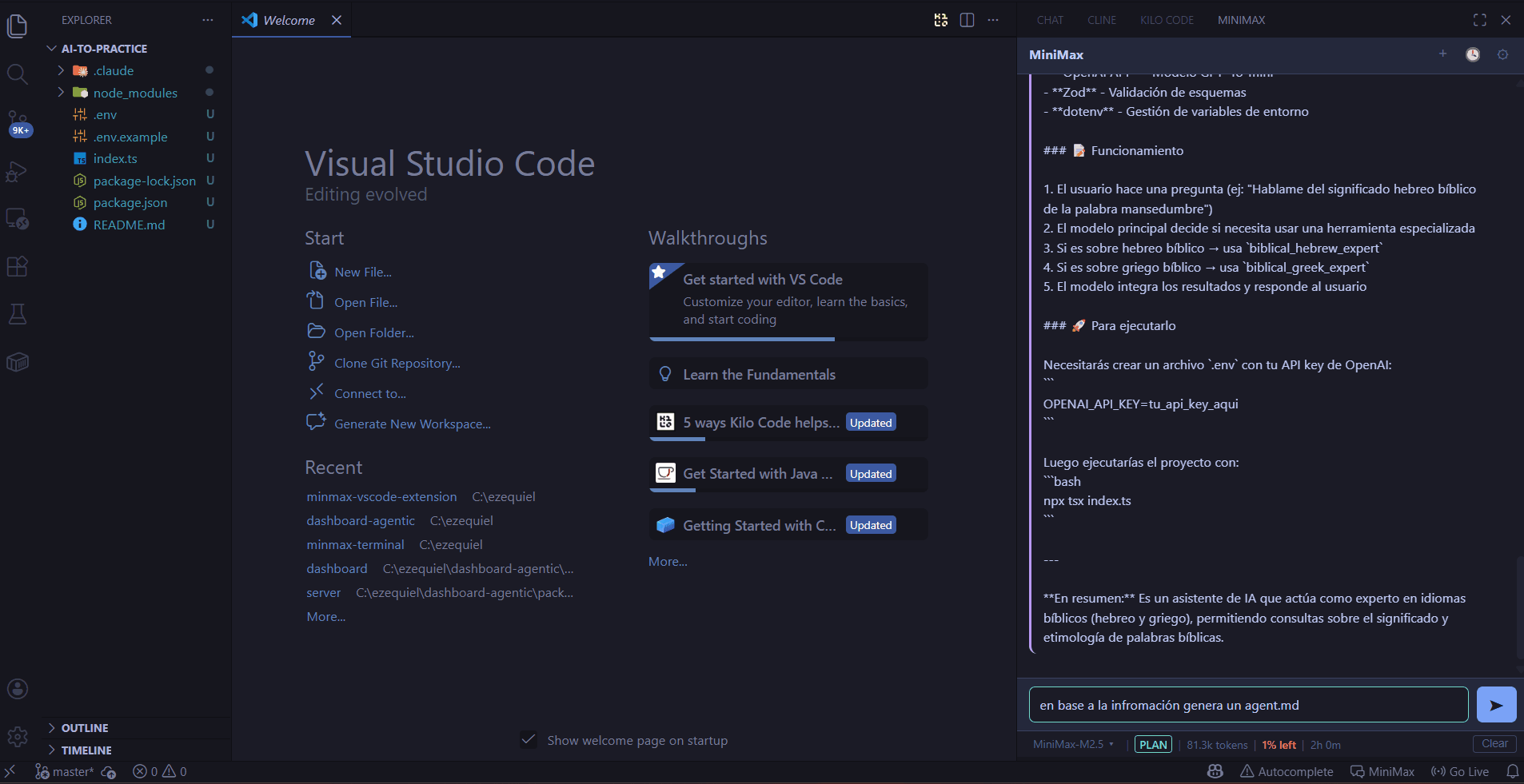Switch to the CHAT panel tab
This screenshot has width=1524, height=784.
click(1050, 20)
